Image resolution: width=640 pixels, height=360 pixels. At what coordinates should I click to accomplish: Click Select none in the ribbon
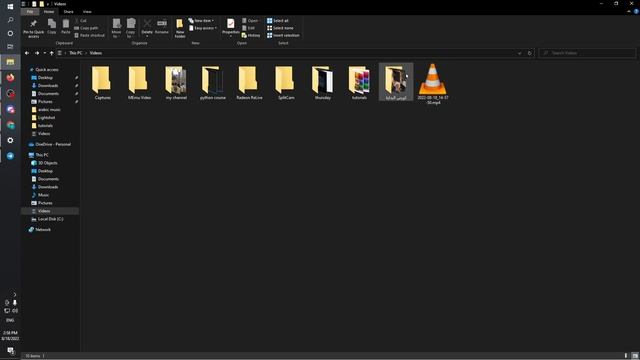280,28
